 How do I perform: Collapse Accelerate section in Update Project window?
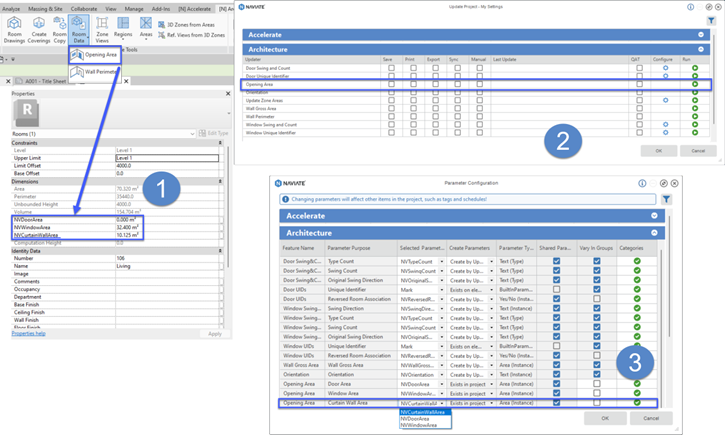tap(701, 35)
